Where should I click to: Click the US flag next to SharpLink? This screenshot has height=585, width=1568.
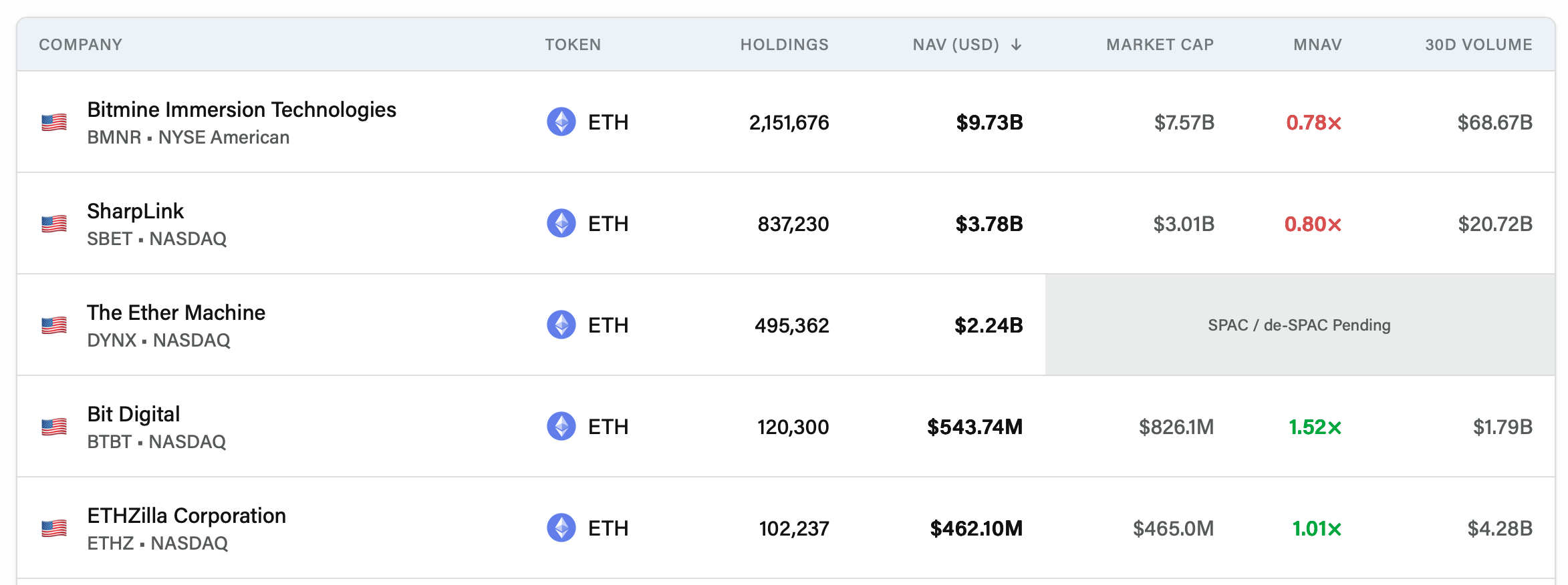(54, 224)
